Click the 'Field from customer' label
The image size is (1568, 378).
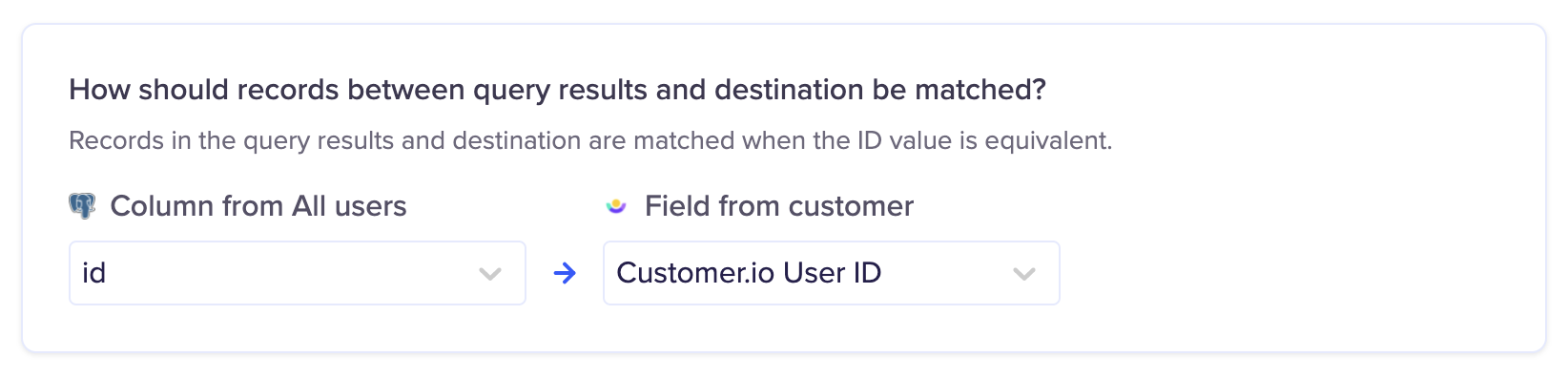click(779, 206)
